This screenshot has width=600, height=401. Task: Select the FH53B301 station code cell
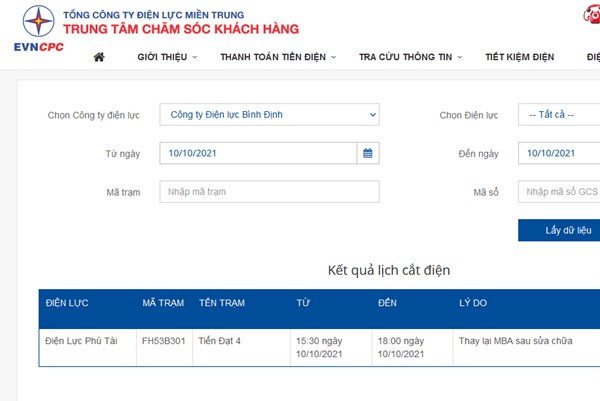[165, 347]
